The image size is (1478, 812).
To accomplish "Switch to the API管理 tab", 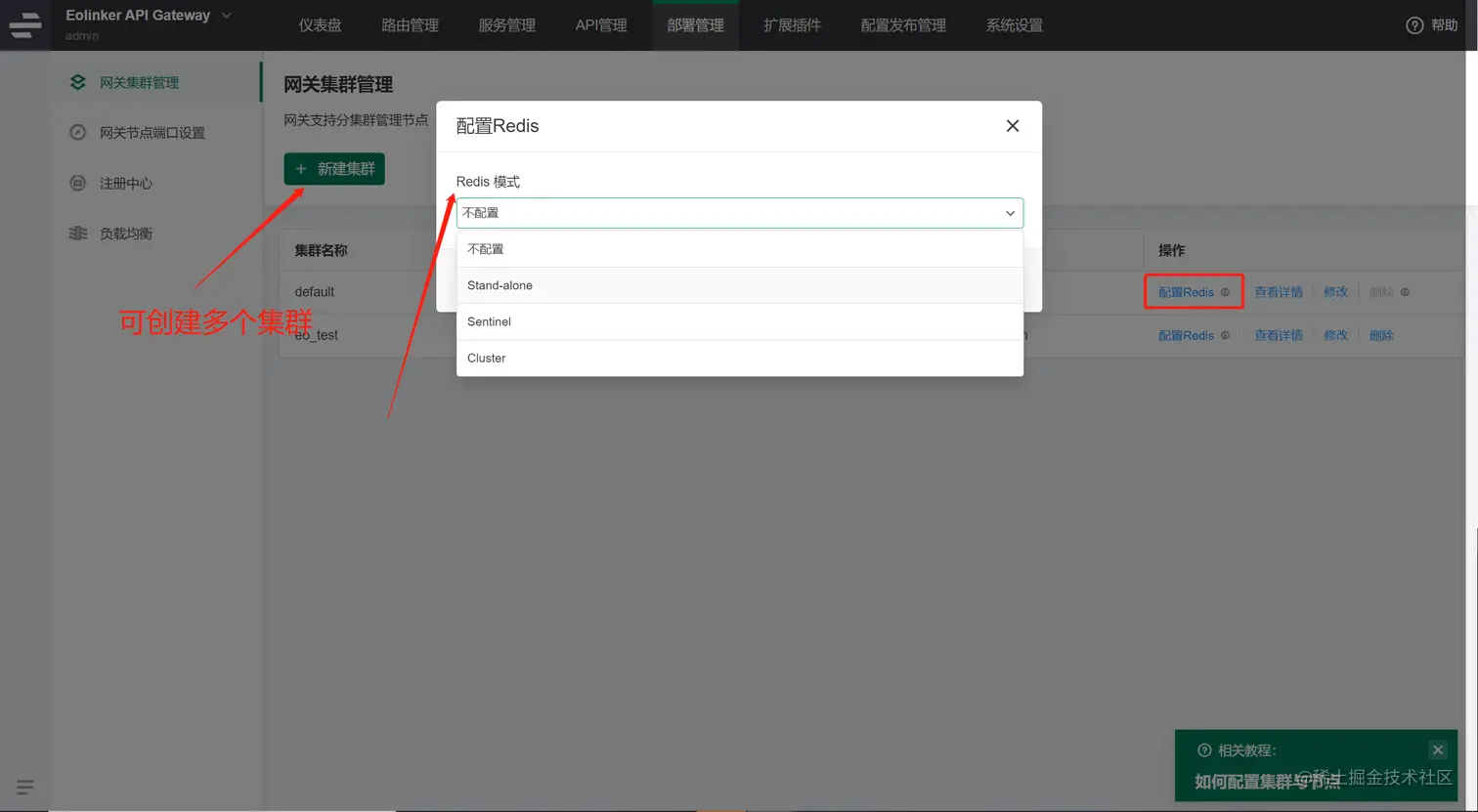I will 600,25.
